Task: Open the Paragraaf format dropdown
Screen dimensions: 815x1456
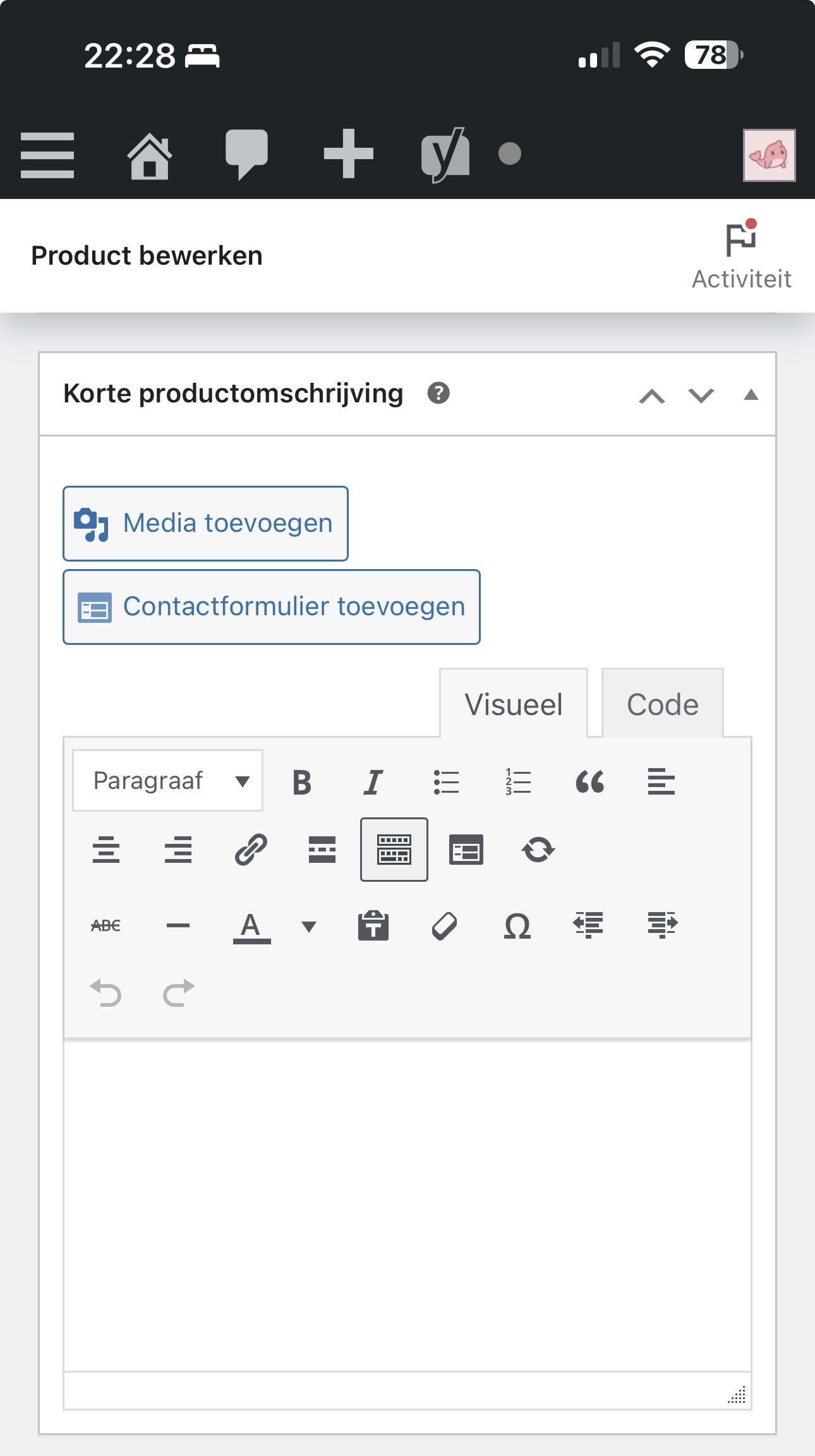Action: (x=168, y=781)
